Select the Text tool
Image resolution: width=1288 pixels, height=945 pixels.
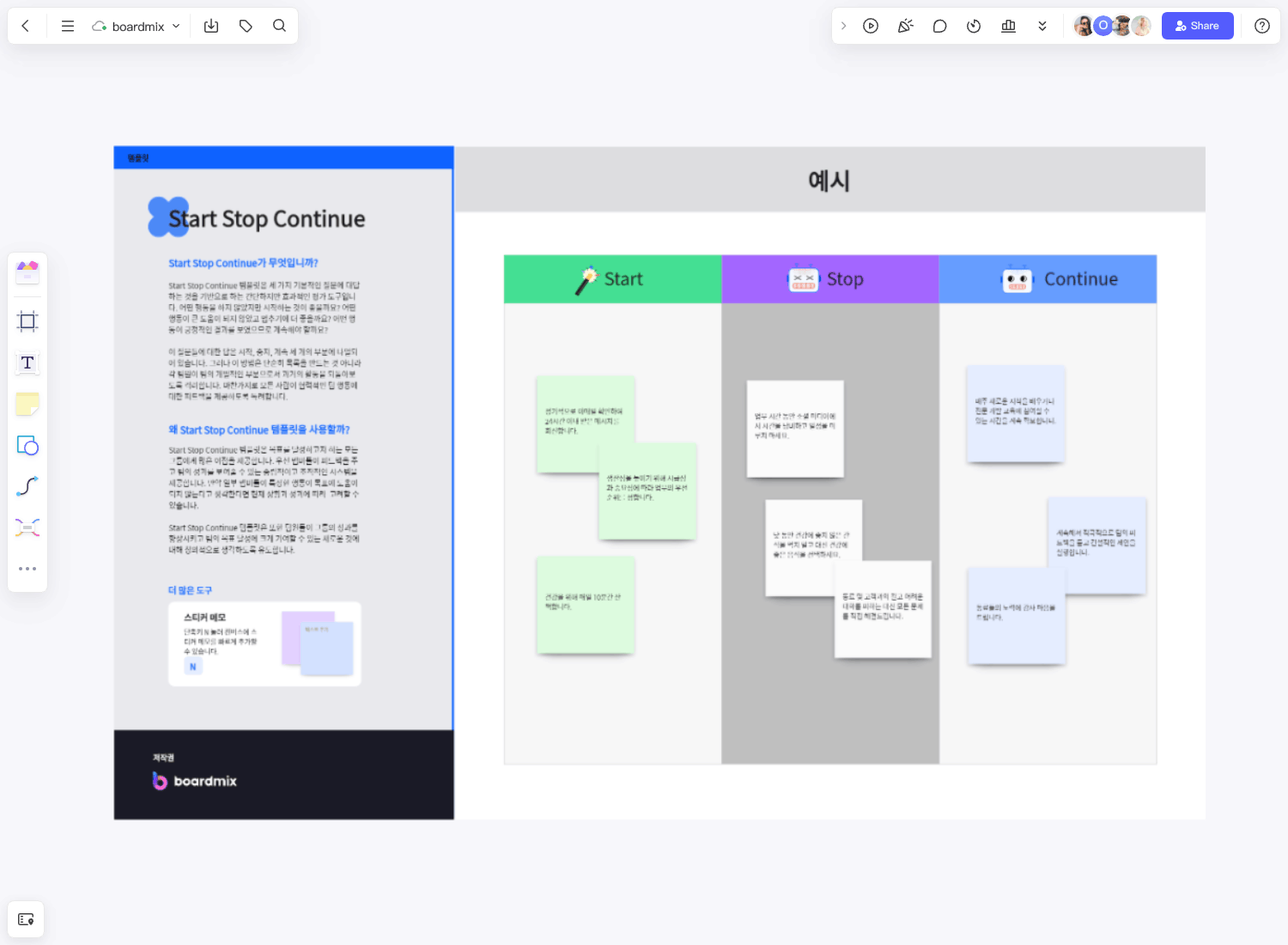pyautogui.click(x=27, y=363)
